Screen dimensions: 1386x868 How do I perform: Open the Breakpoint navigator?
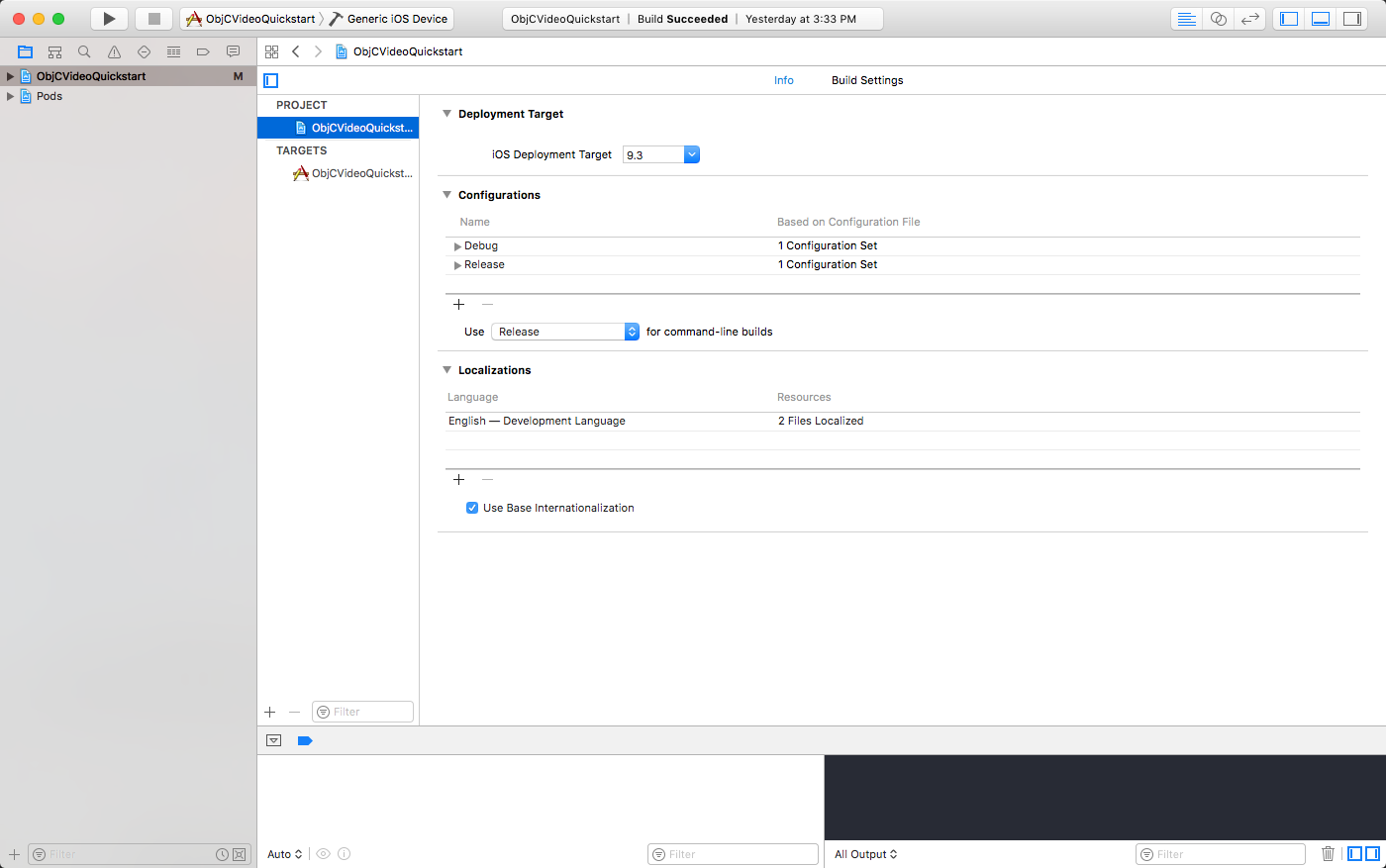point(203,51)
